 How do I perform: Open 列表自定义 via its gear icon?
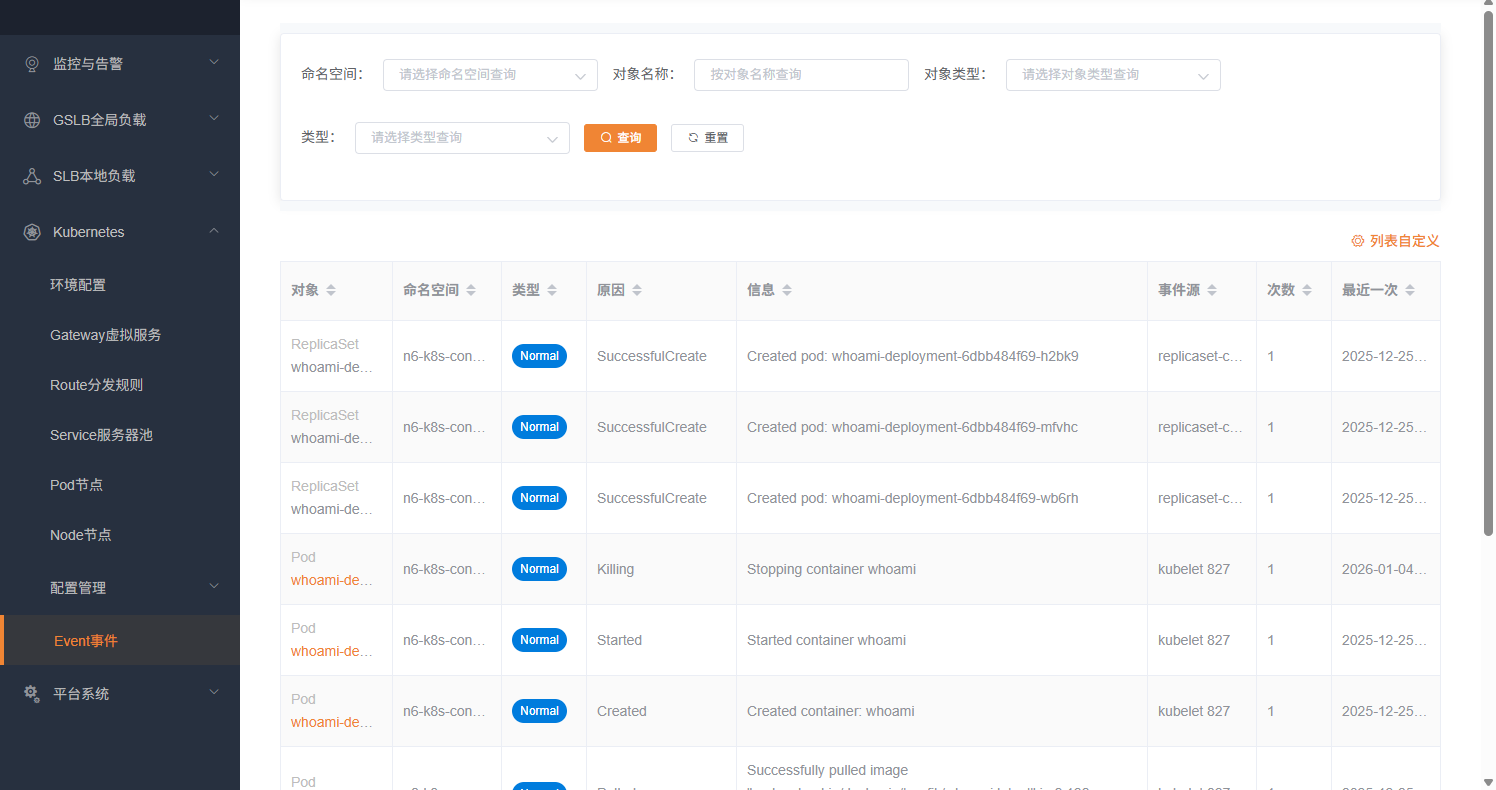[1357, 240]
